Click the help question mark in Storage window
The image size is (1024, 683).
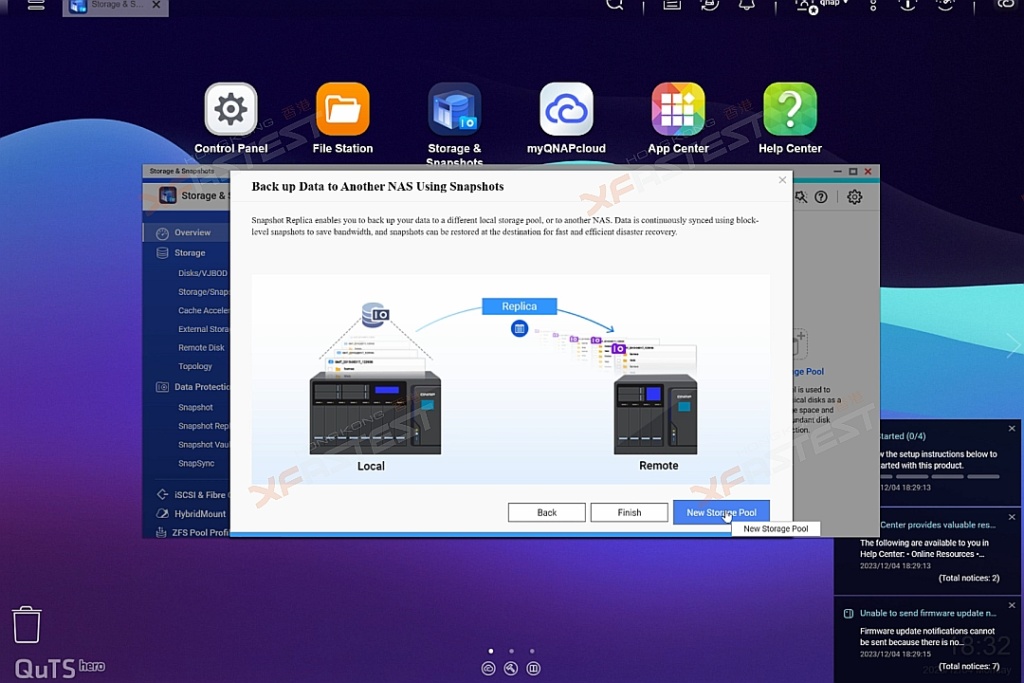tap(821, 197)
